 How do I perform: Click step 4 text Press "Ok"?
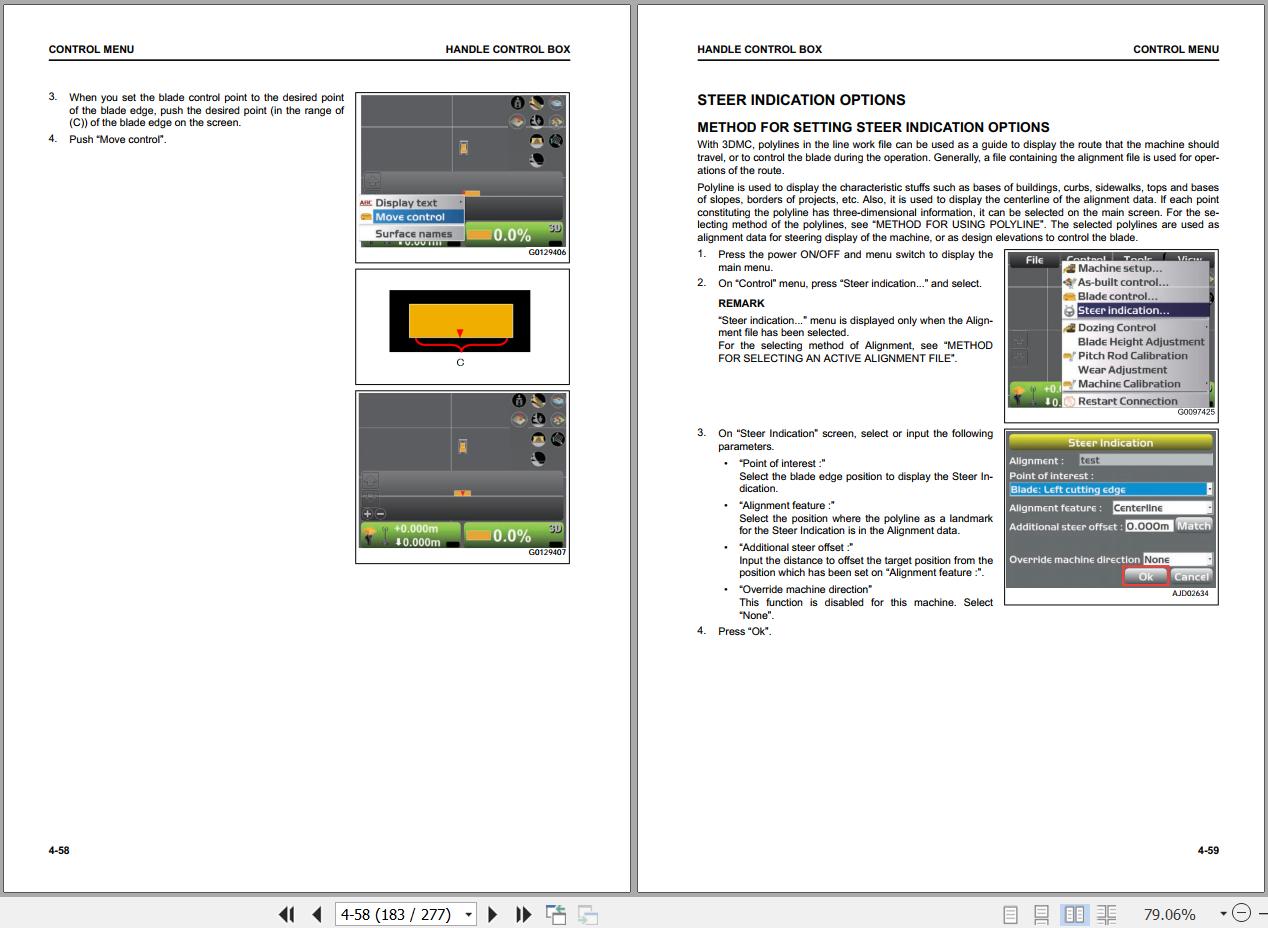tap(745, 631)
